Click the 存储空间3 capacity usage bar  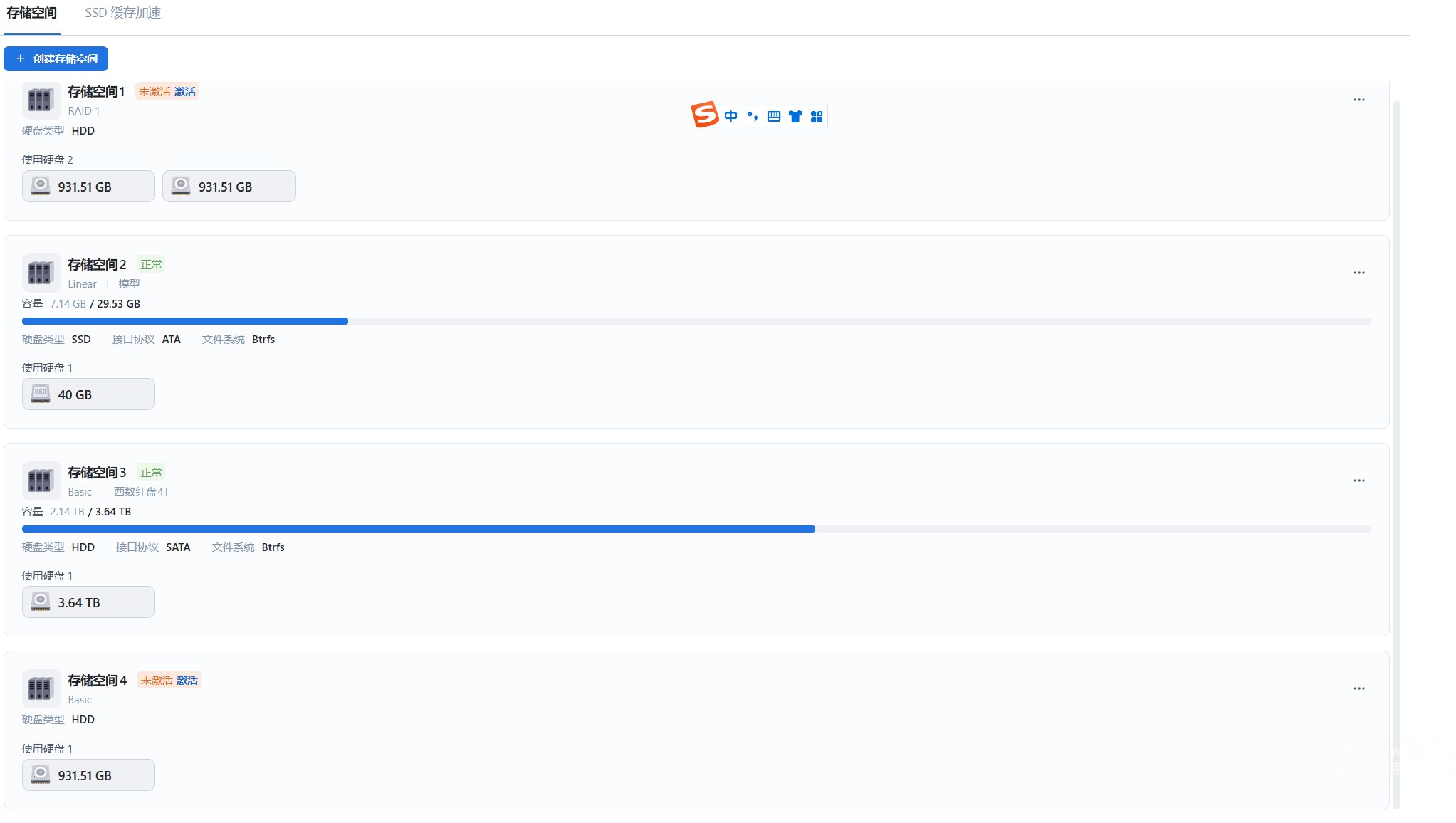click(x=696, y=529)
